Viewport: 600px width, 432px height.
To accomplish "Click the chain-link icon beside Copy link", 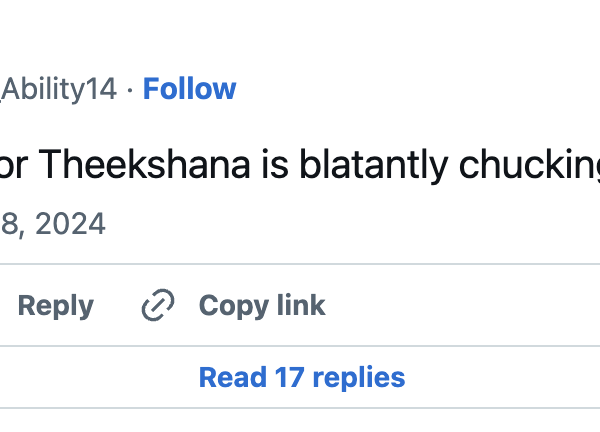I will pos(158,305).
